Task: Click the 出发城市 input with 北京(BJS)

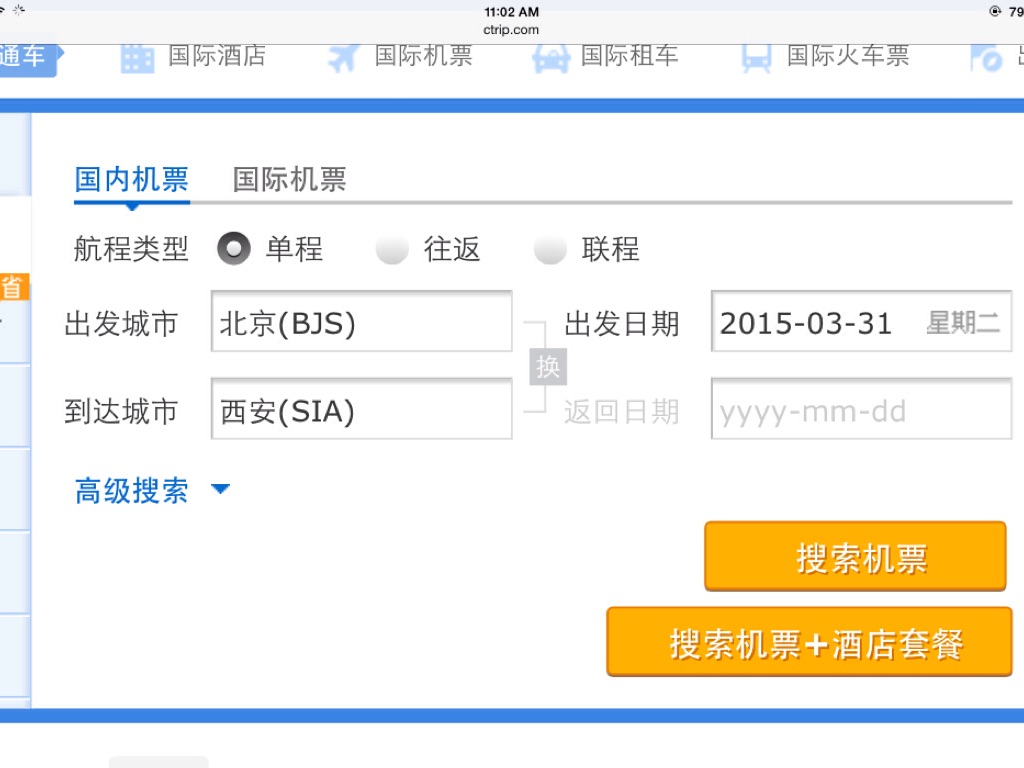Action: pyautogui.click(x=361, y=323)
